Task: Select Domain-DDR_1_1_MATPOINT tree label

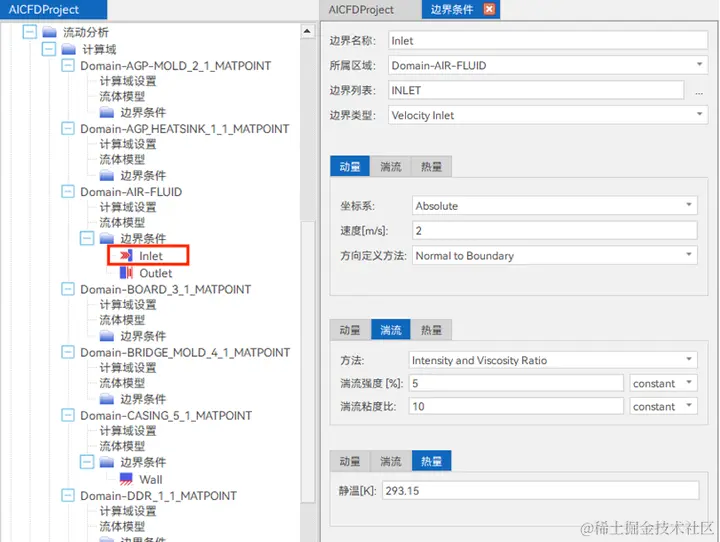Action: point(158,496)
